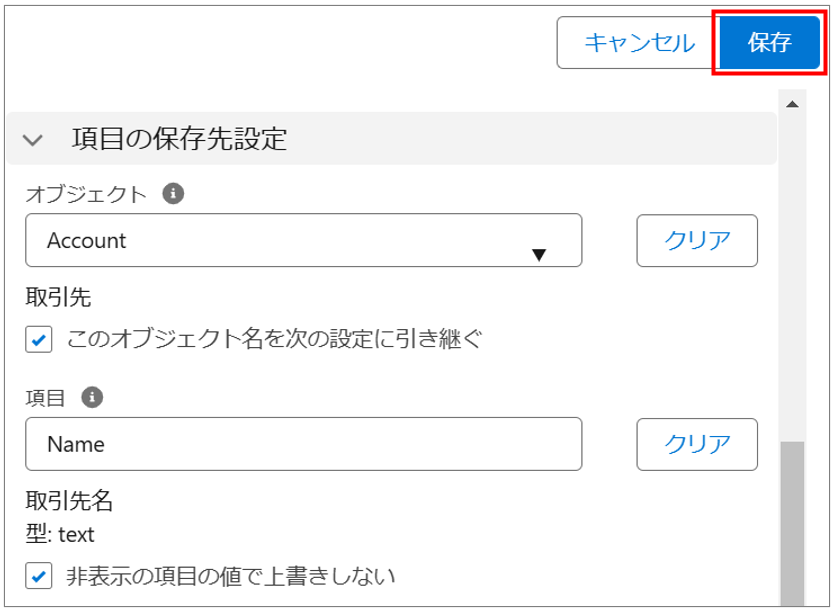Focus the Name item input field

click(303, 444)
